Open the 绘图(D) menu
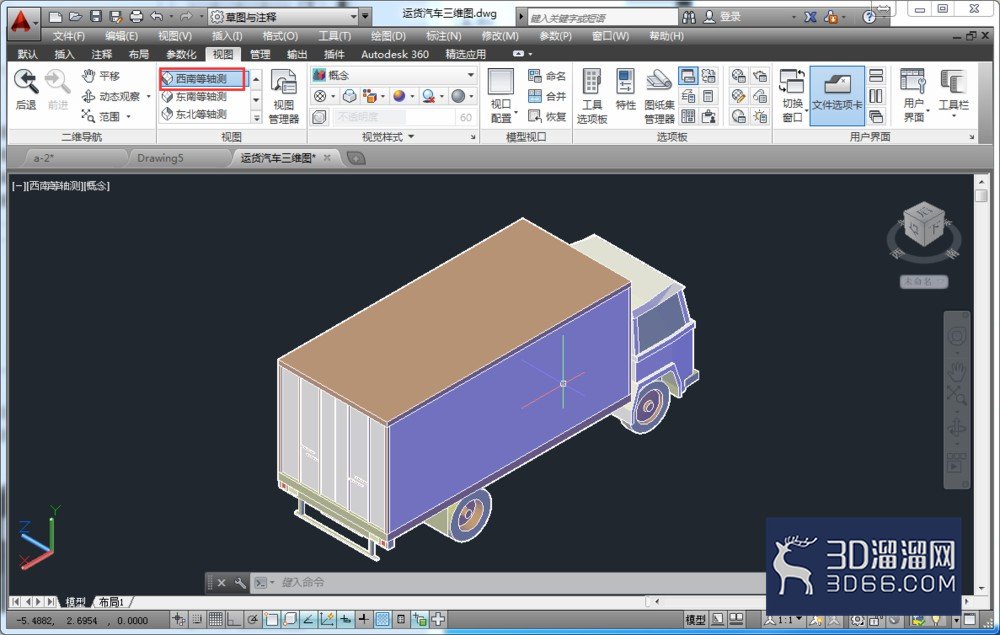The height and width of the screenshot is (635, 1000). coord(388,36)
